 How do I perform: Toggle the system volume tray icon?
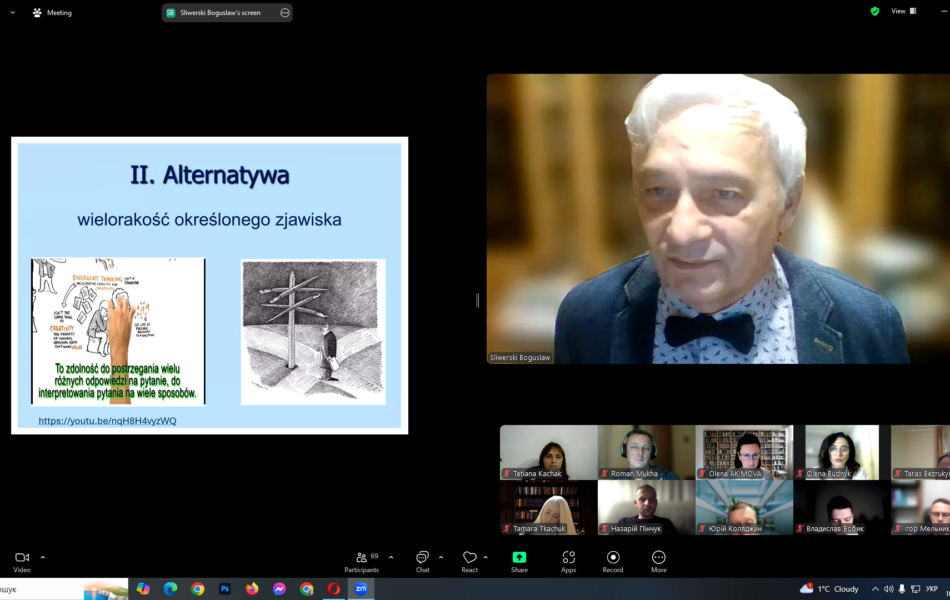(x=888, y=589)
